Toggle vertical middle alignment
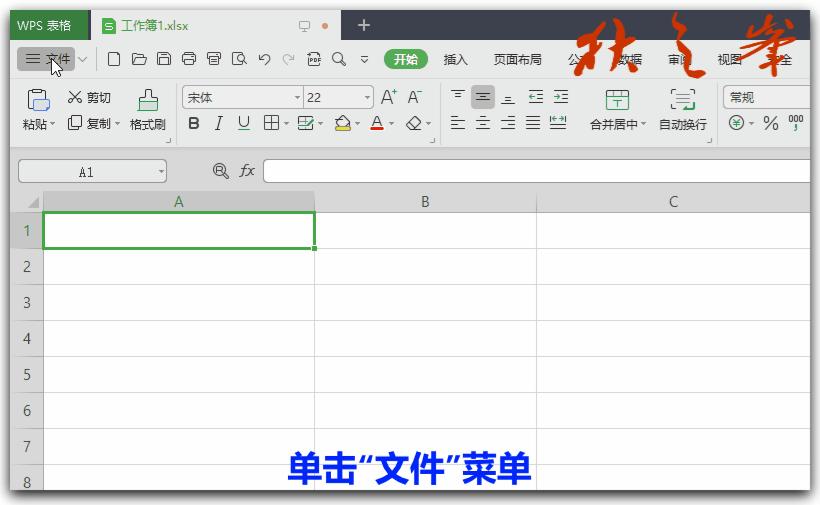The height and width of the screenshot is (505, 820). click(x=483, y=97)
